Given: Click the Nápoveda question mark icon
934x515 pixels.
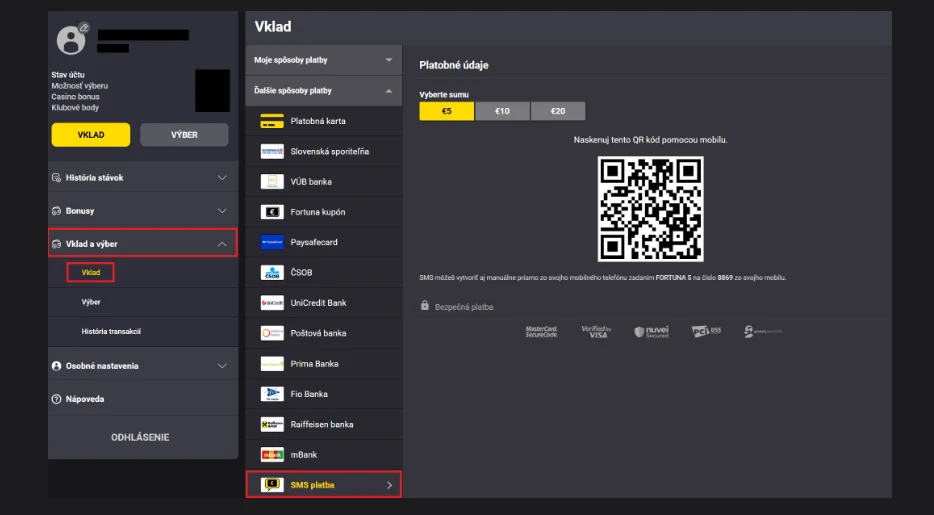Looking at the screenshot, I should coord(57,399).
